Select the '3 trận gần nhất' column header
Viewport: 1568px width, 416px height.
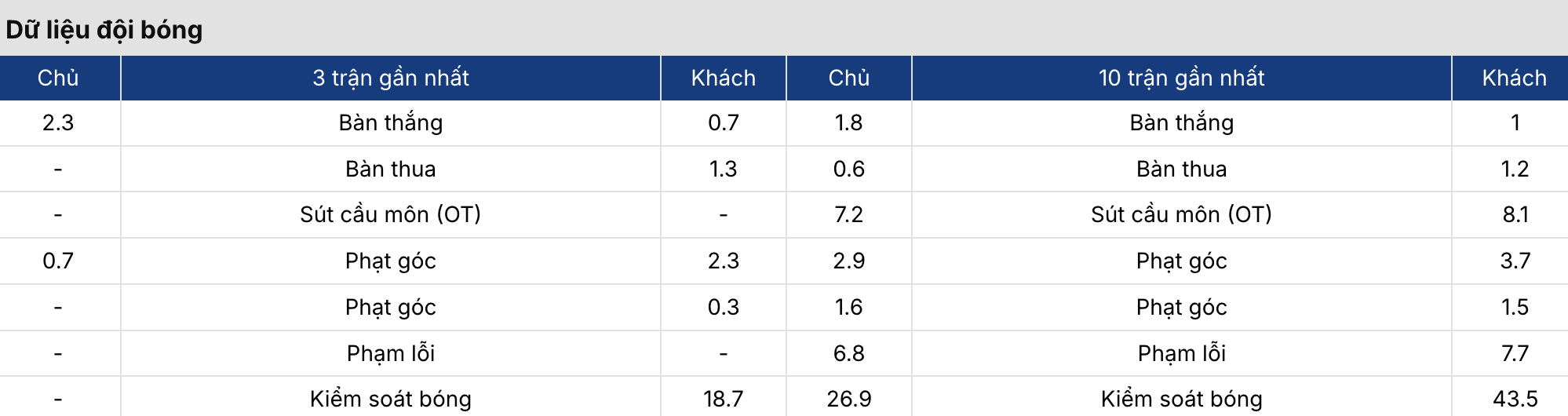(x=391, y=78)
